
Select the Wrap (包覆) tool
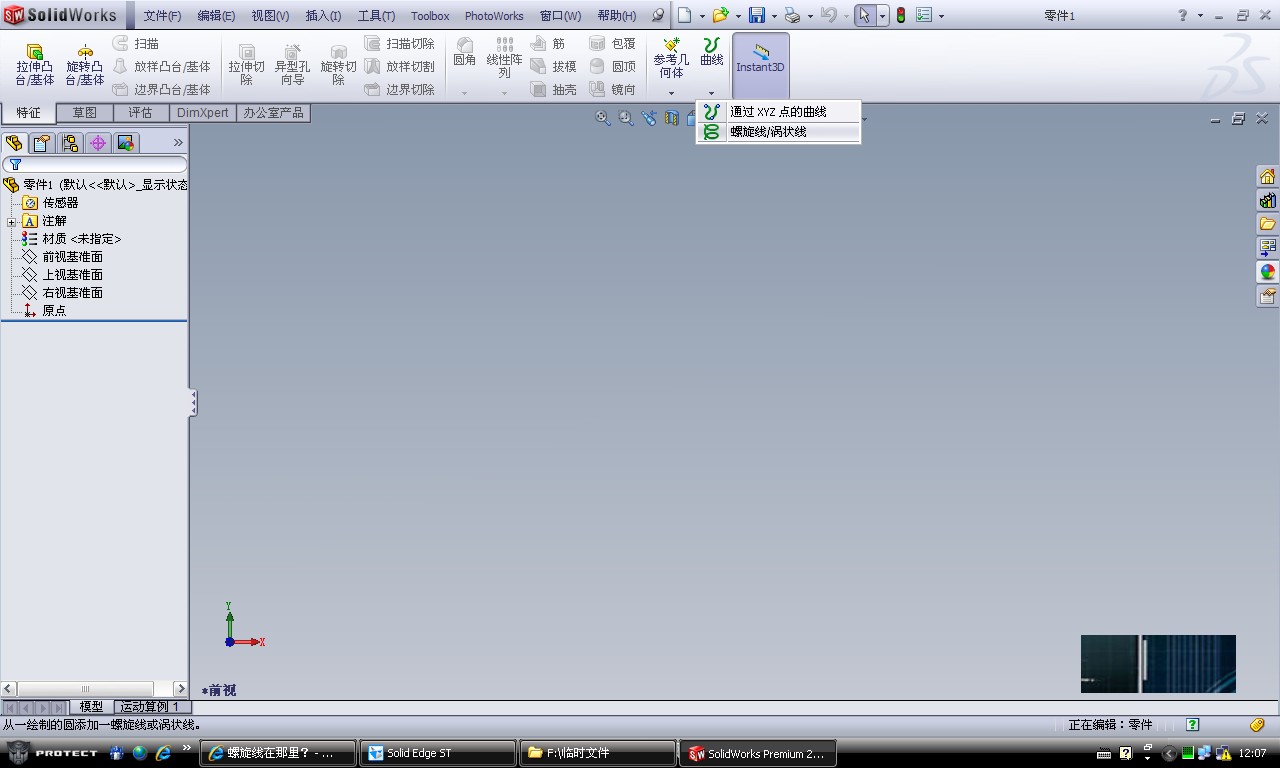tap(613, 44)
